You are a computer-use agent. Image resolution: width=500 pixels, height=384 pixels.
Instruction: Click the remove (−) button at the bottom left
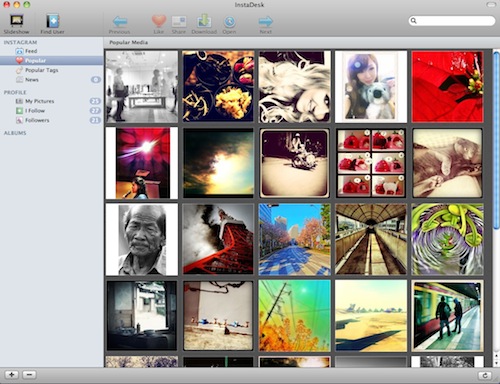[29, 375]
